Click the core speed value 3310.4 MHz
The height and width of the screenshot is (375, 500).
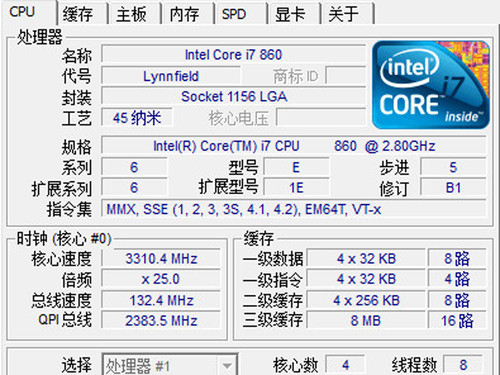[161, 259]
